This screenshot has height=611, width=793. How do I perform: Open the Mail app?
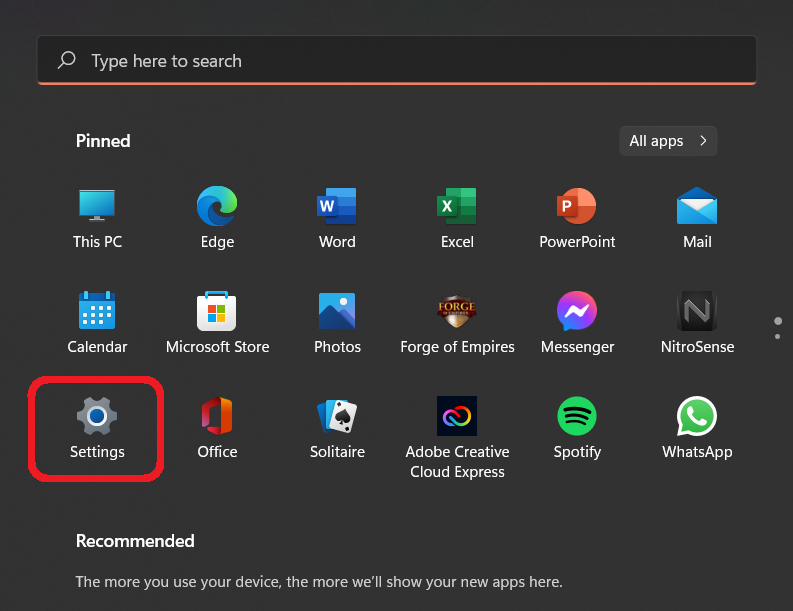697,219
